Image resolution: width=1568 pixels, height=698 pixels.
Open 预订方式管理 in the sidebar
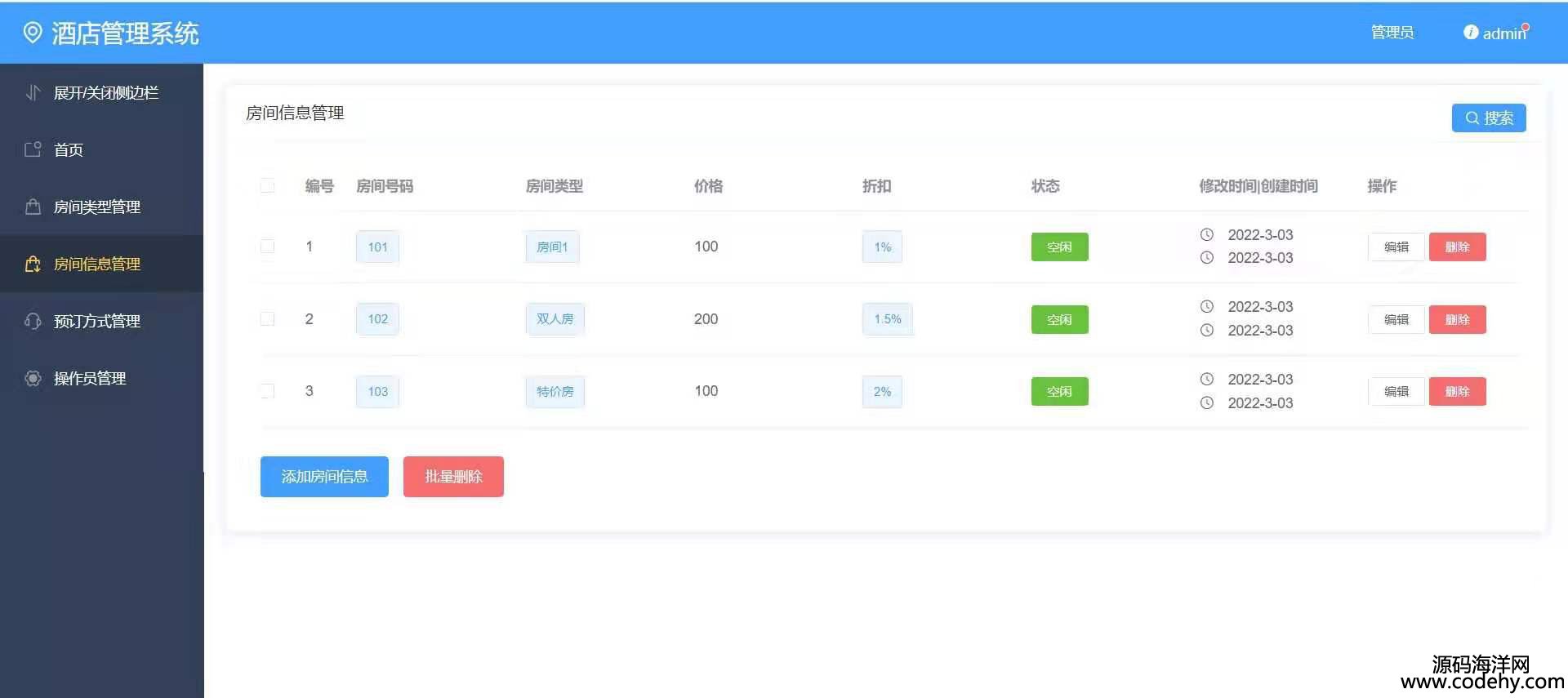click(101, 321)
